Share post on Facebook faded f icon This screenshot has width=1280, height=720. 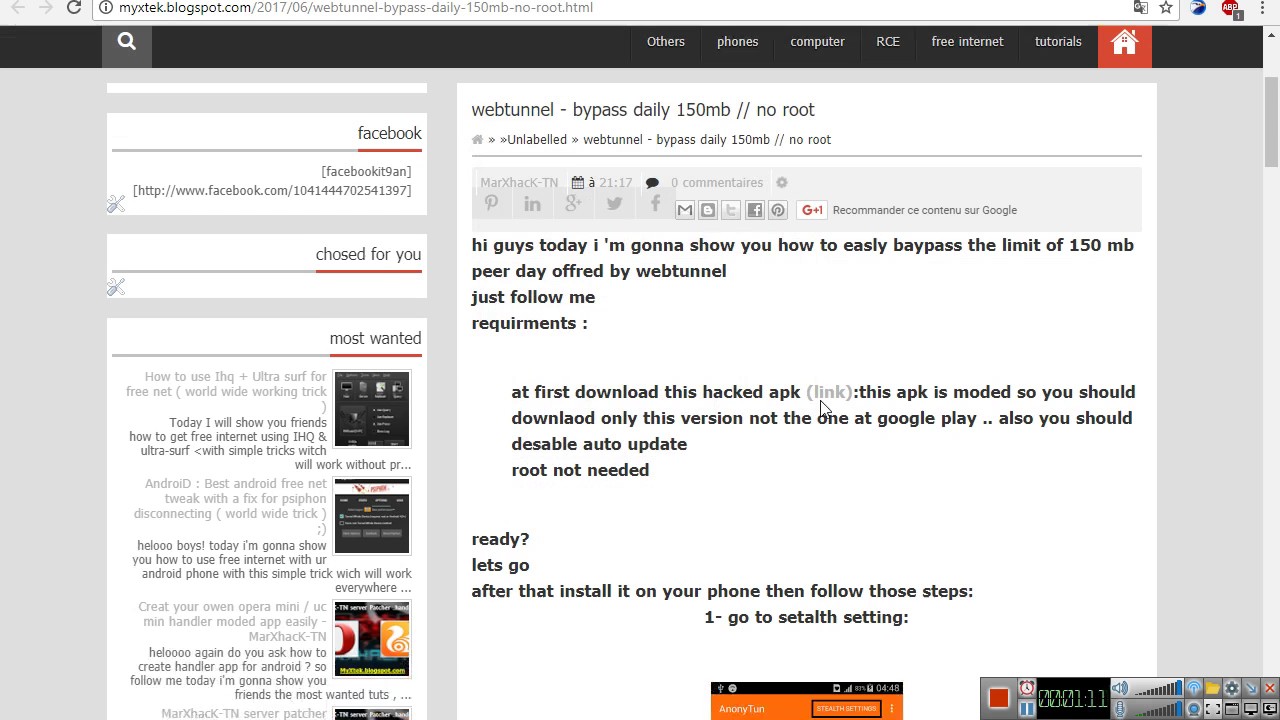pyautogui.click(x=655, y=203)
